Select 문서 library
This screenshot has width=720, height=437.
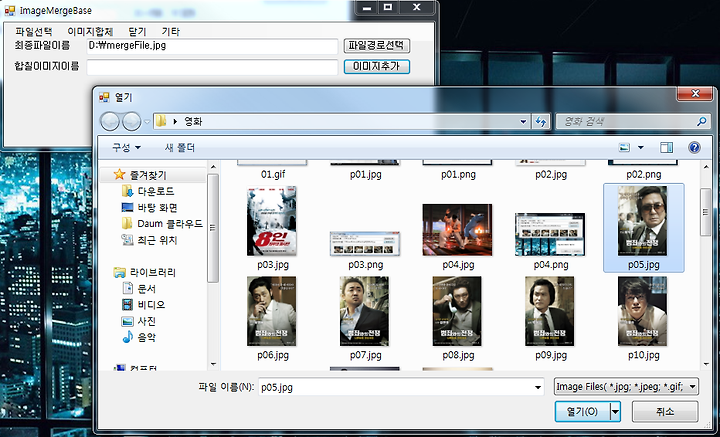146,289
